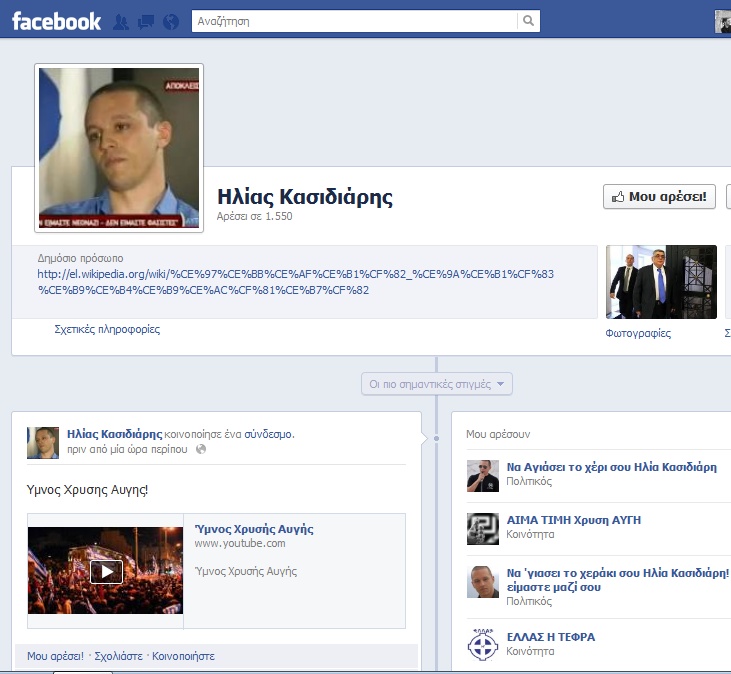Click the search magnifier icon

click(x=527, y=21)
